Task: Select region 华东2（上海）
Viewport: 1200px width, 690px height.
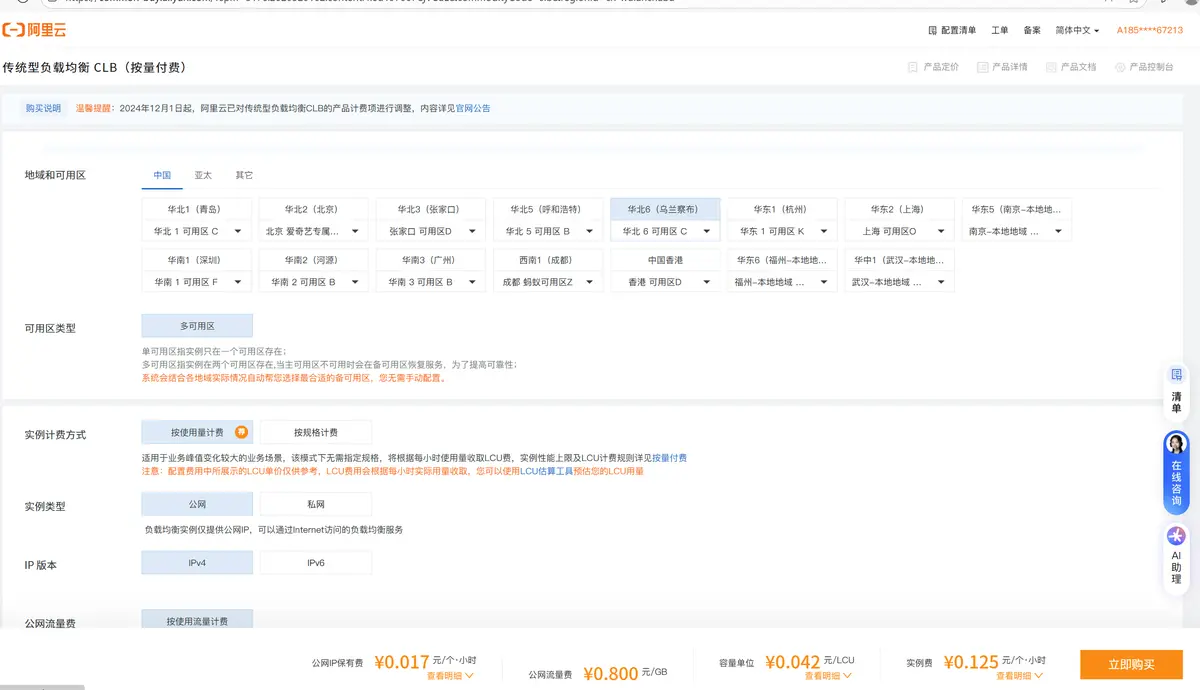Action: [x=899, y=209]
